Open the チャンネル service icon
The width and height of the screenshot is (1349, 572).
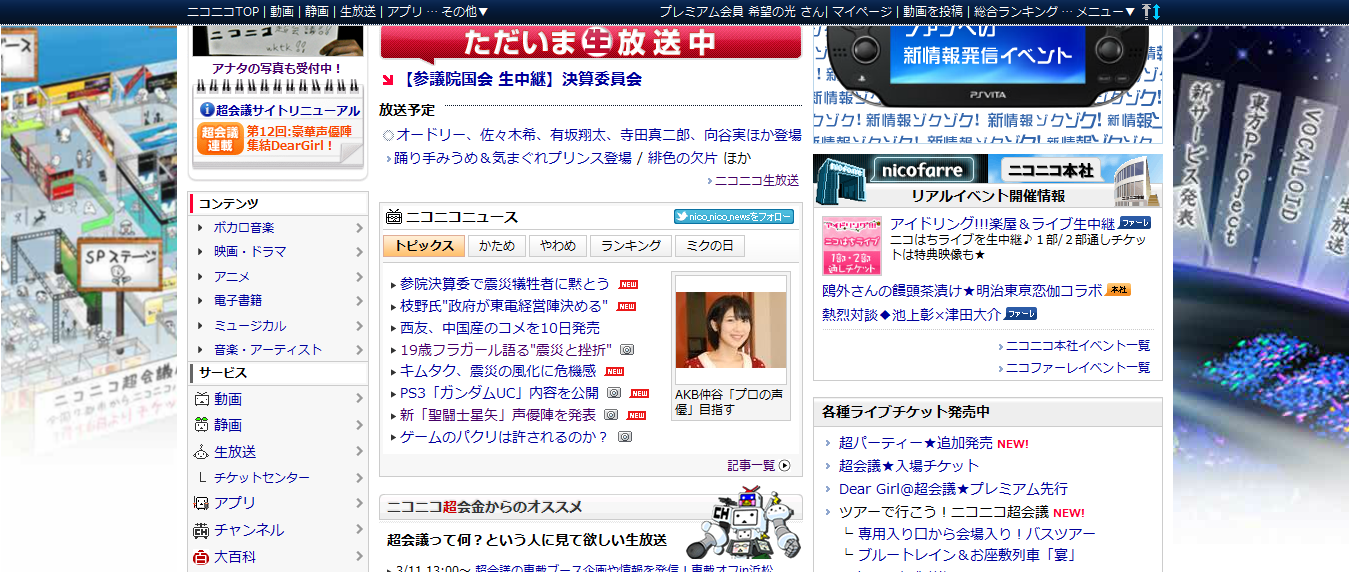[x=202, y=530]
